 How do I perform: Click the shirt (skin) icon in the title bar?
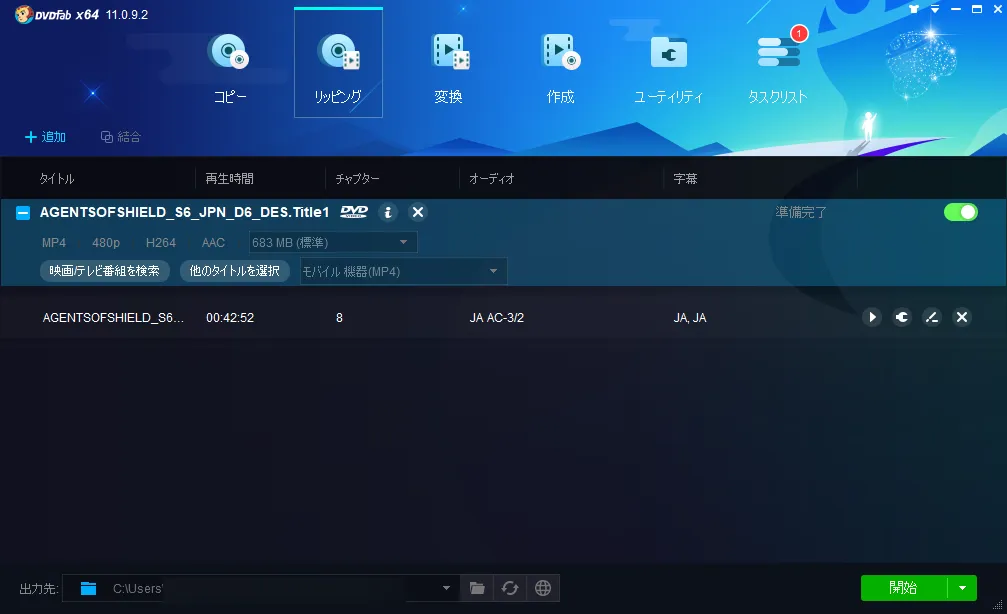click(x=915, y=9)
